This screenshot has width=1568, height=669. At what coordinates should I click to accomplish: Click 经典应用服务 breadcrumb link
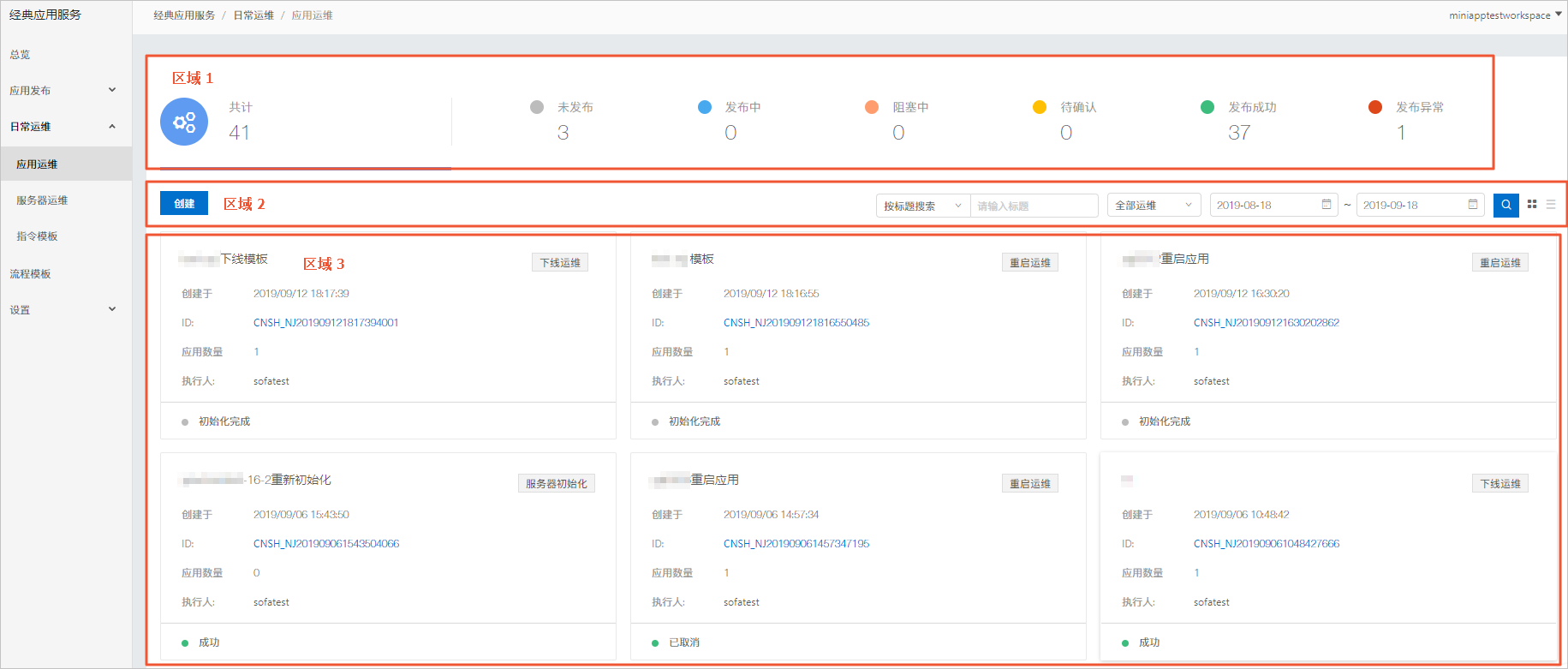tap(184, 15)
